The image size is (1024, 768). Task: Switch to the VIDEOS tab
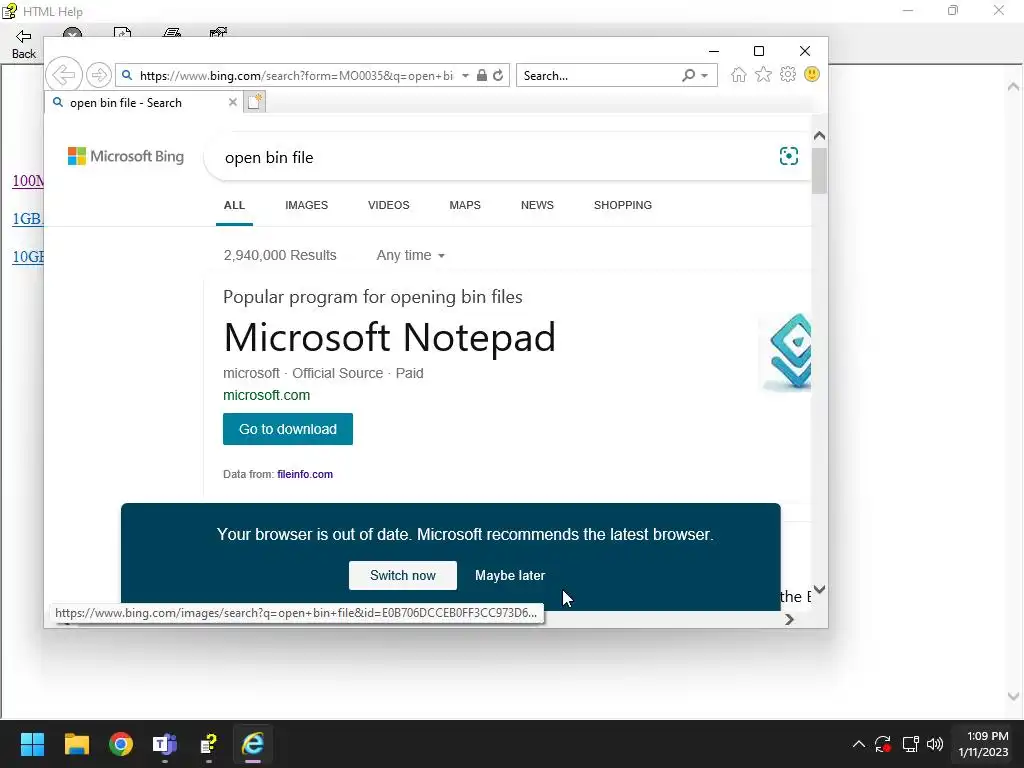389,205
